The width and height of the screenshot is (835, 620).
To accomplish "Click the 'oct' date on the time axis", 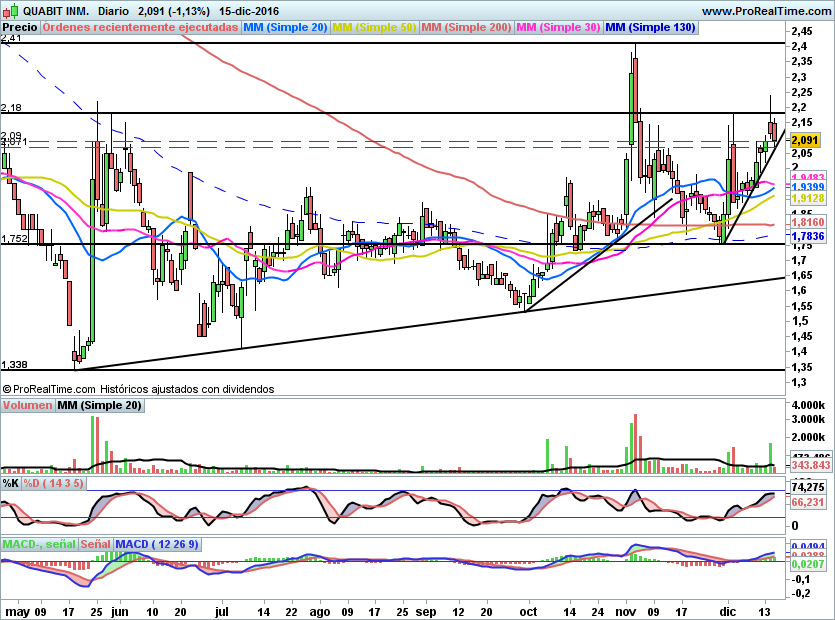I will (x=528, y=611).
